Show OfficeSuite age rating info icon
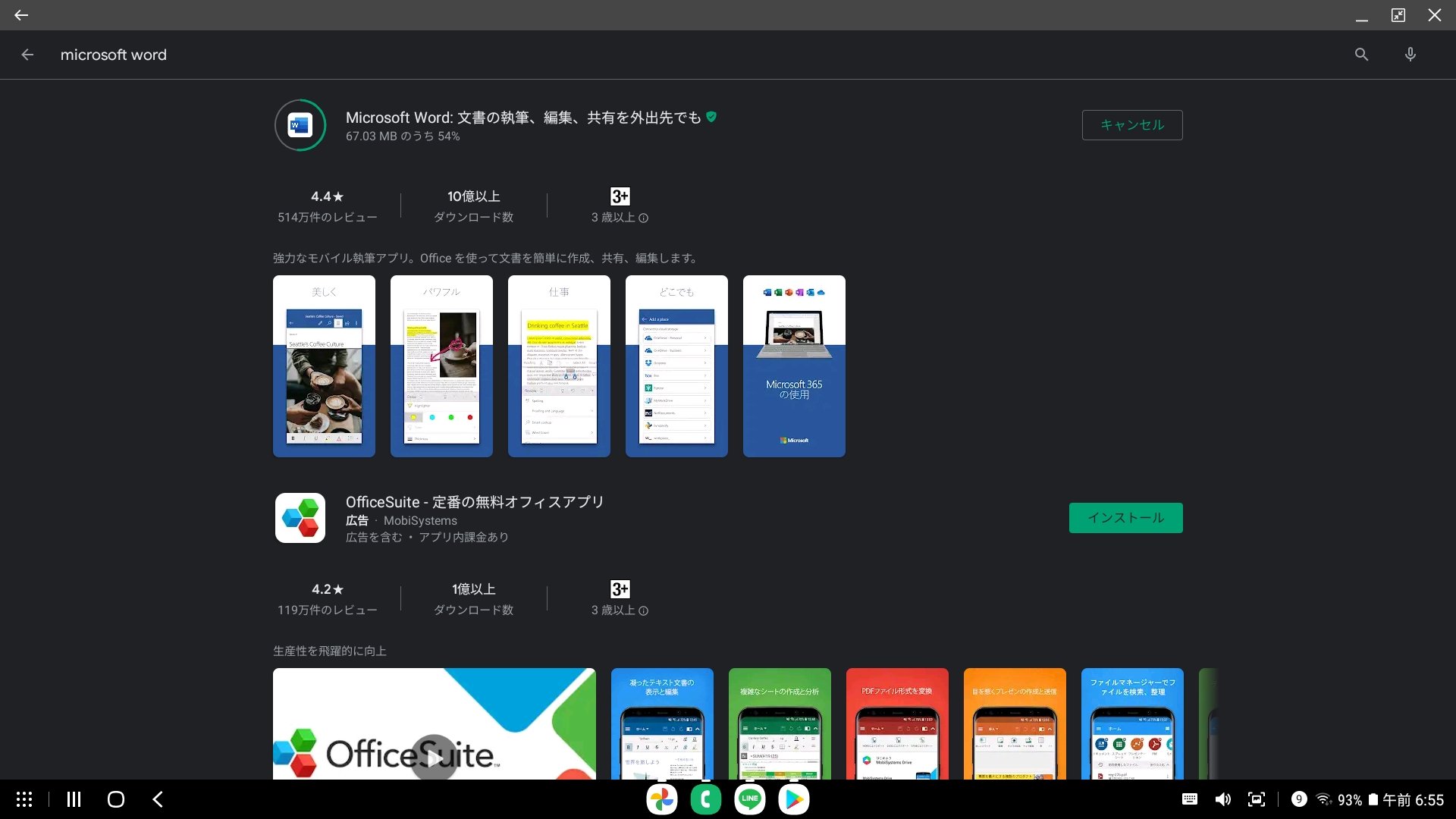1456x819 pixels. (x=644, y=611)
